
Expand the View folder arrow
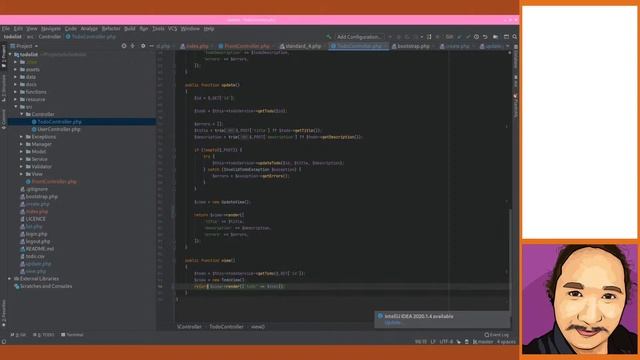click(x=22, y=174)
